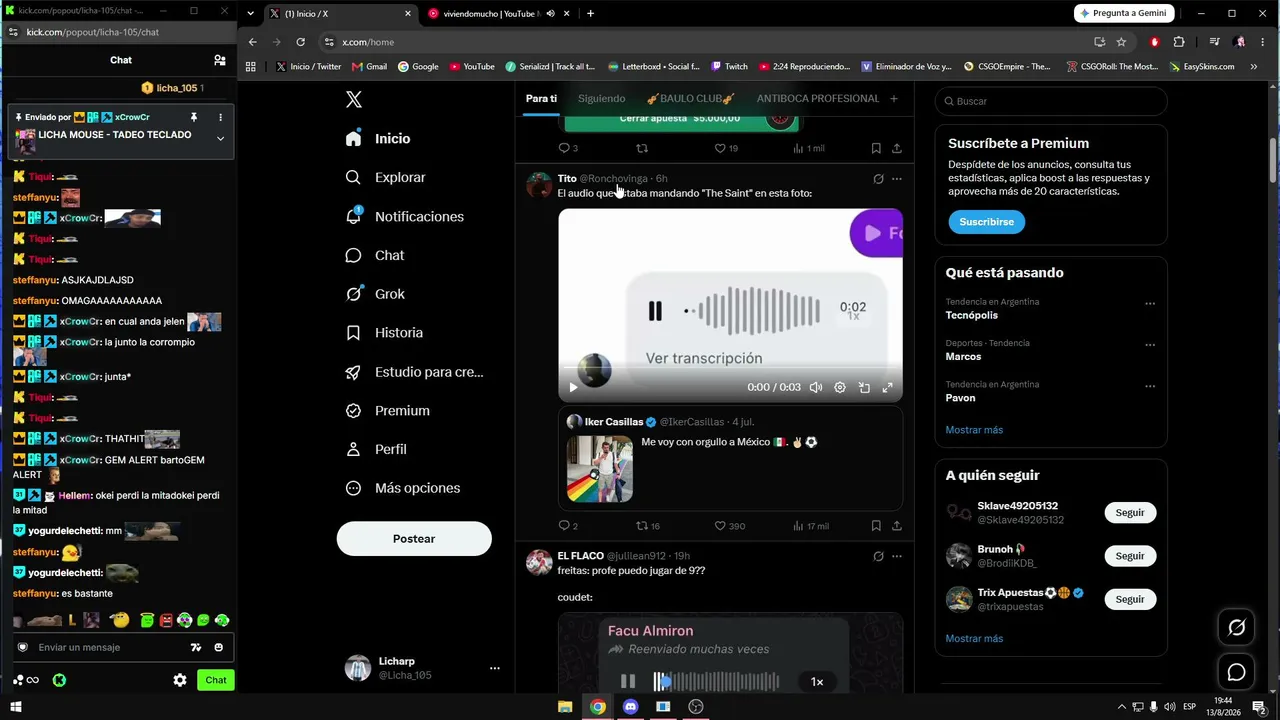Image resolution: width=1280 pixels, height=720 pixels.
Task: Like Tito's tweet with 390 likes
Action: 730,526
